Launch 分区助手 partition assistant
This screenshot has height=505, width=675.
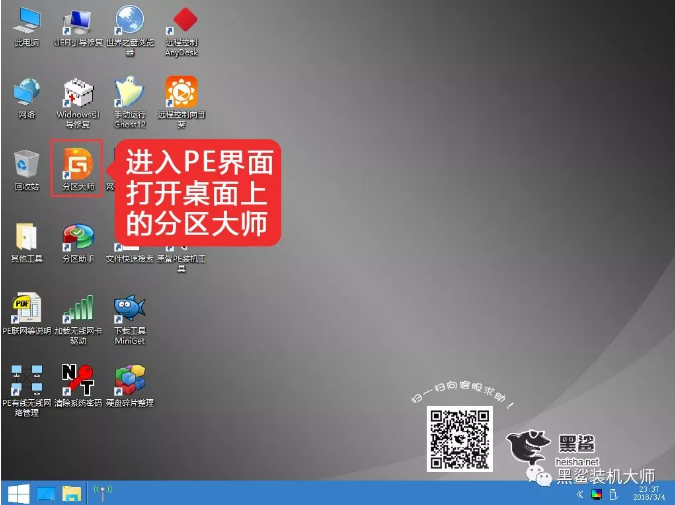click(78, 236)
